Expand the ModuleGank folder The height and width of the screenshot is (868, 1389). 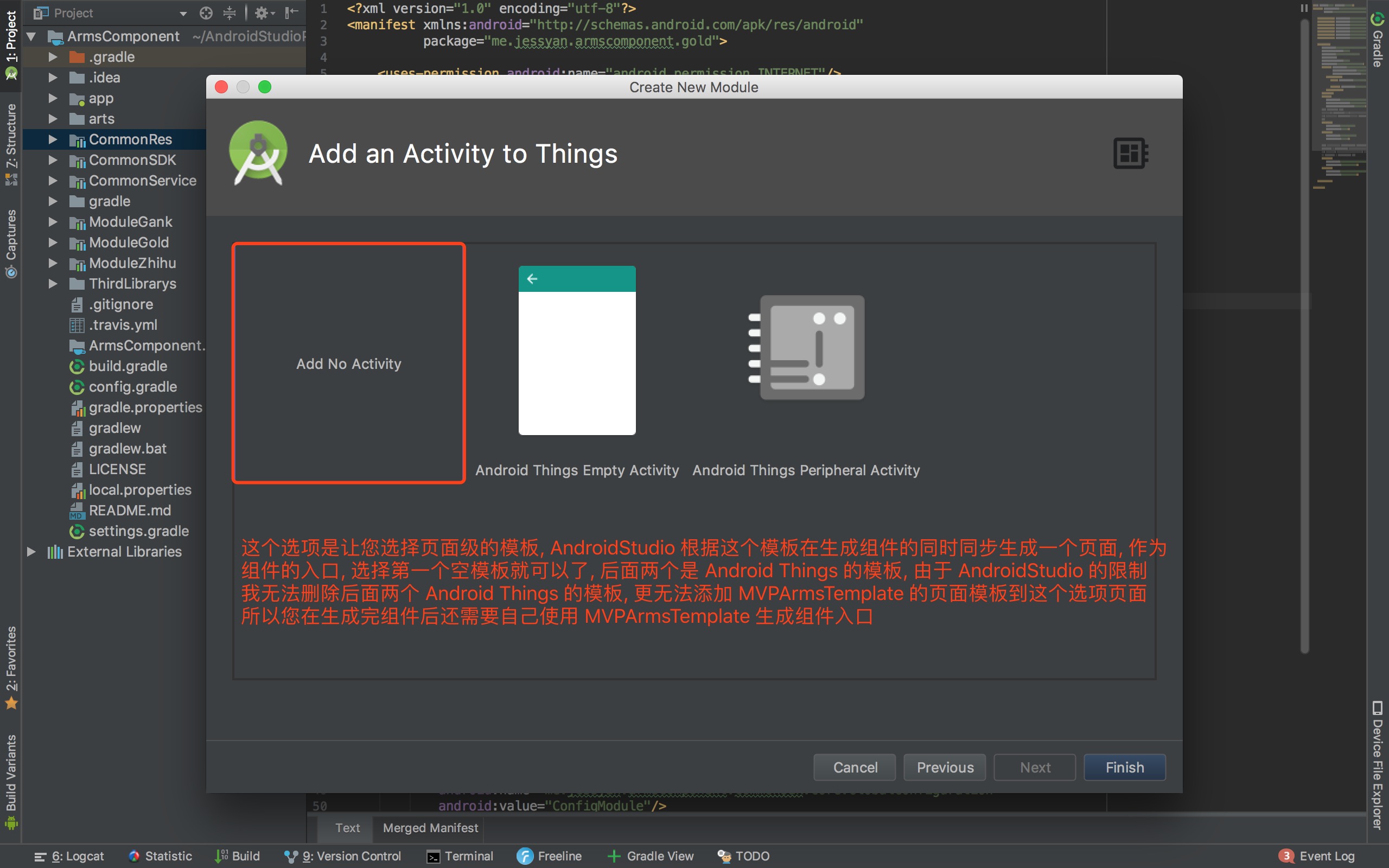(x=53, y=221)
